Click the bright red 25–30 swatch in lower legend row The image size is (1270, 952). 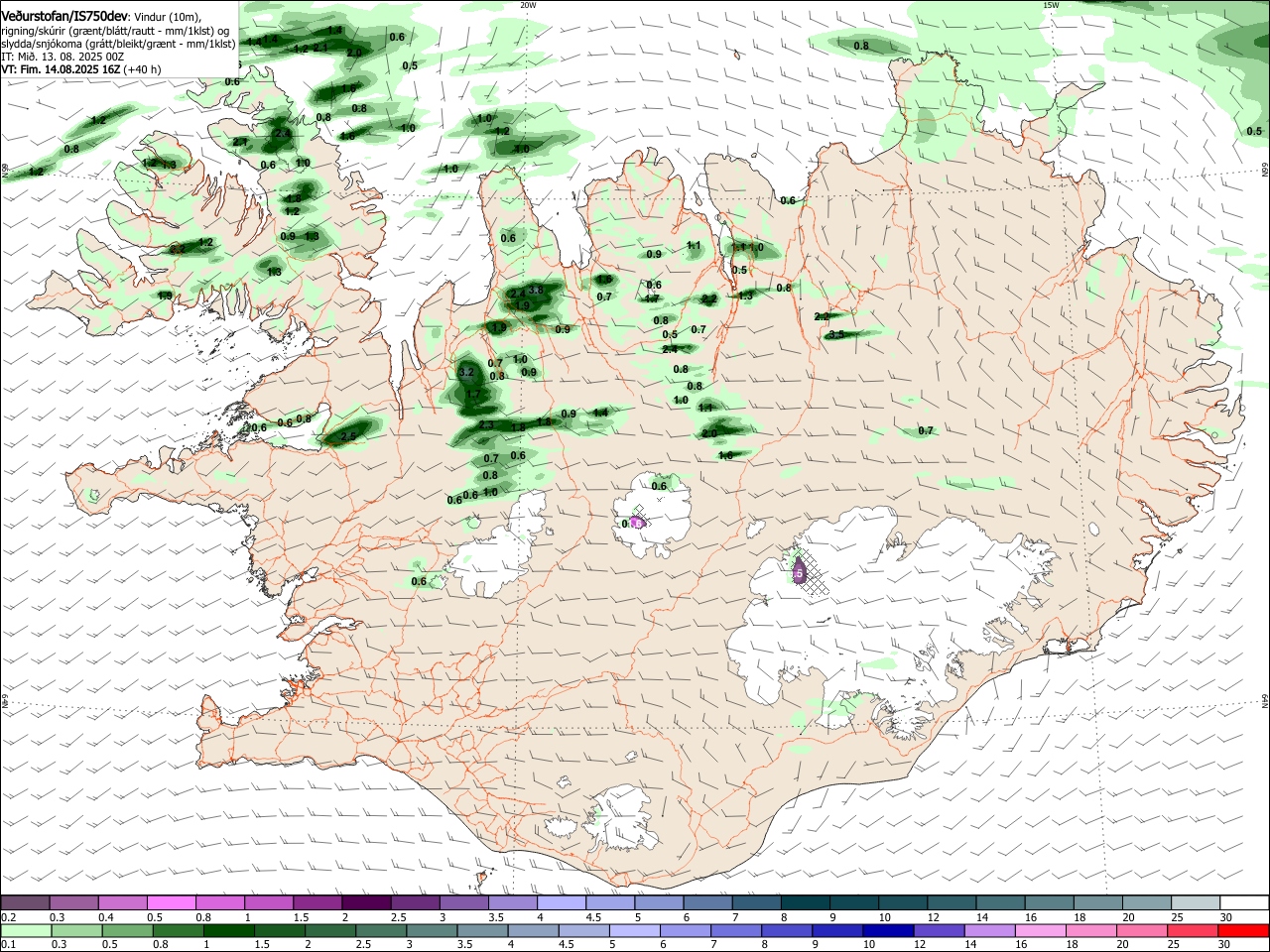coord(1243,931)
